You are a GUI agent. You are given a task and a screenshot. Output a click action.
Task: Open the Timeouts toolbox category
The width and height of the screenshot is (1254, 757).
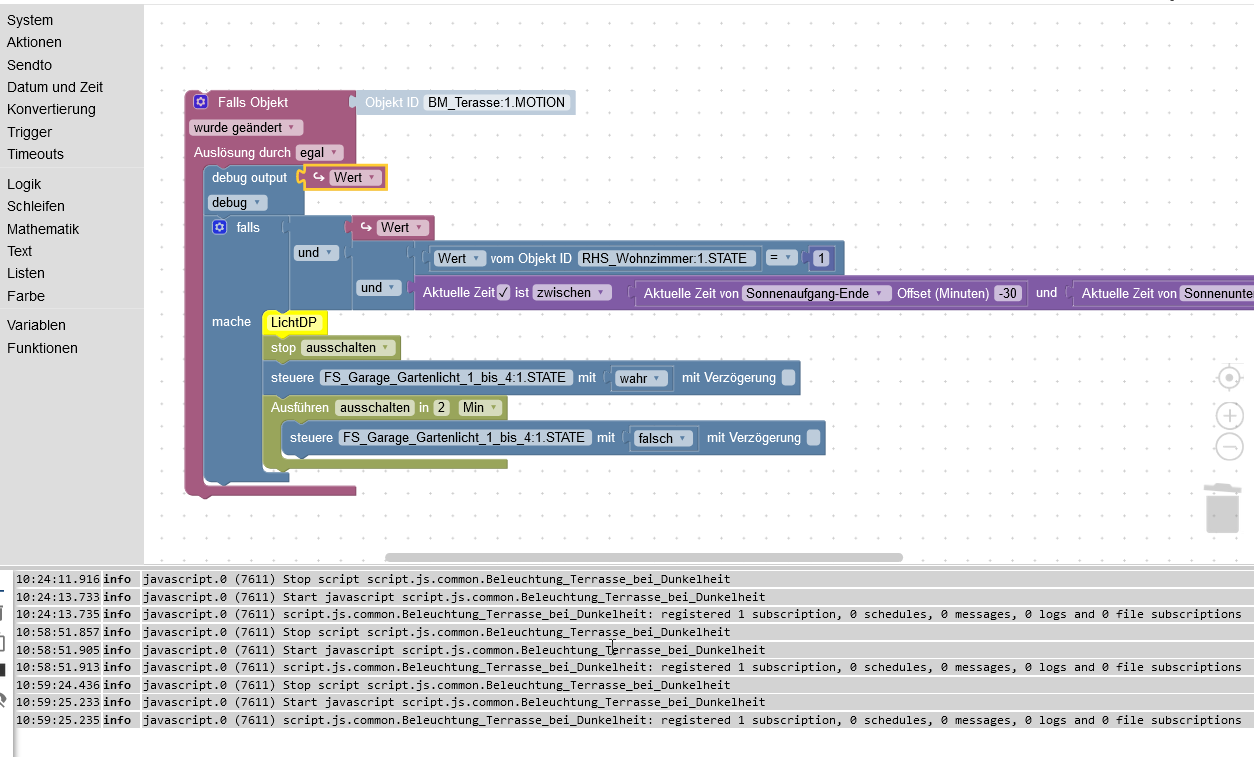(35, 154)
